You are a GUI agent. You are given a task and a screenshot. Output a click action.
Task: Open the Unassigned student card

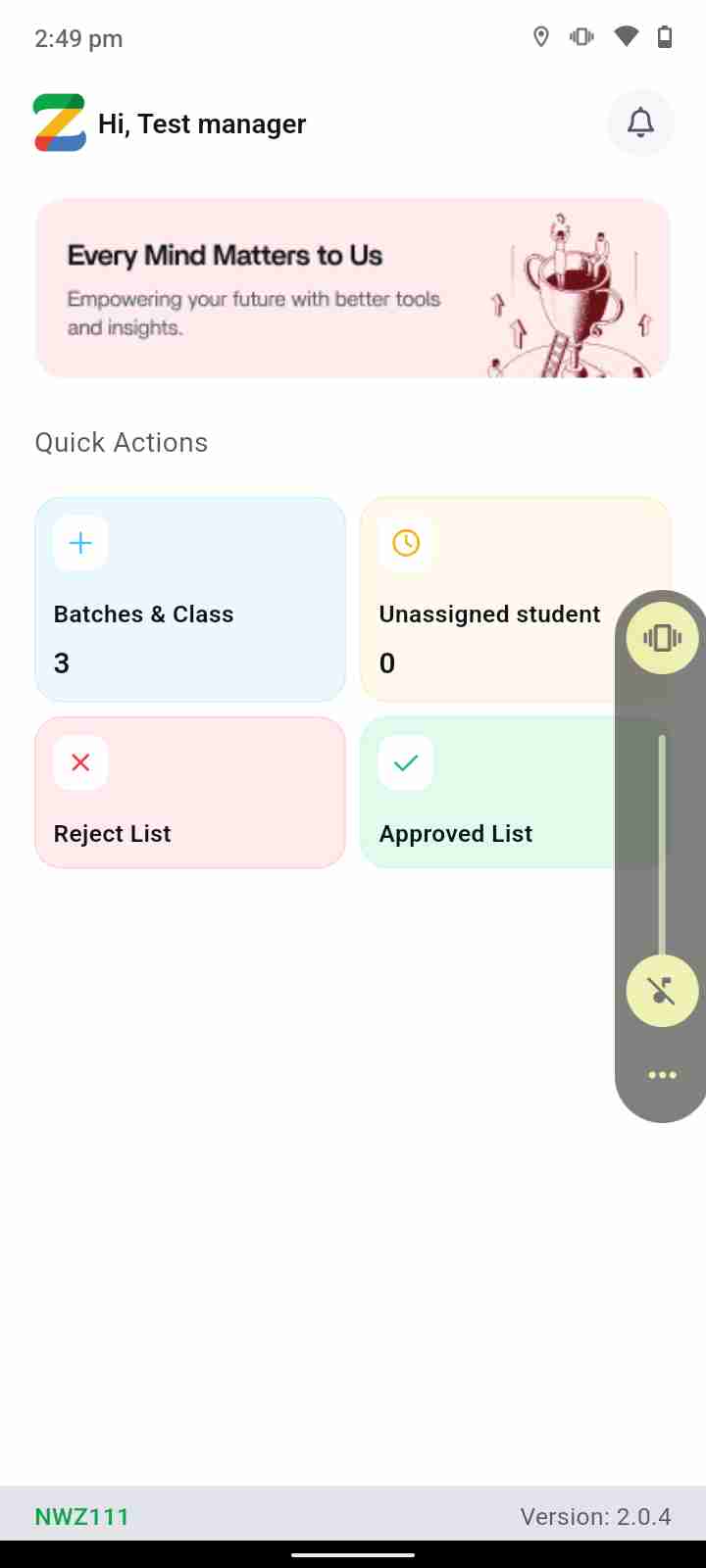(x=490, y=627)
